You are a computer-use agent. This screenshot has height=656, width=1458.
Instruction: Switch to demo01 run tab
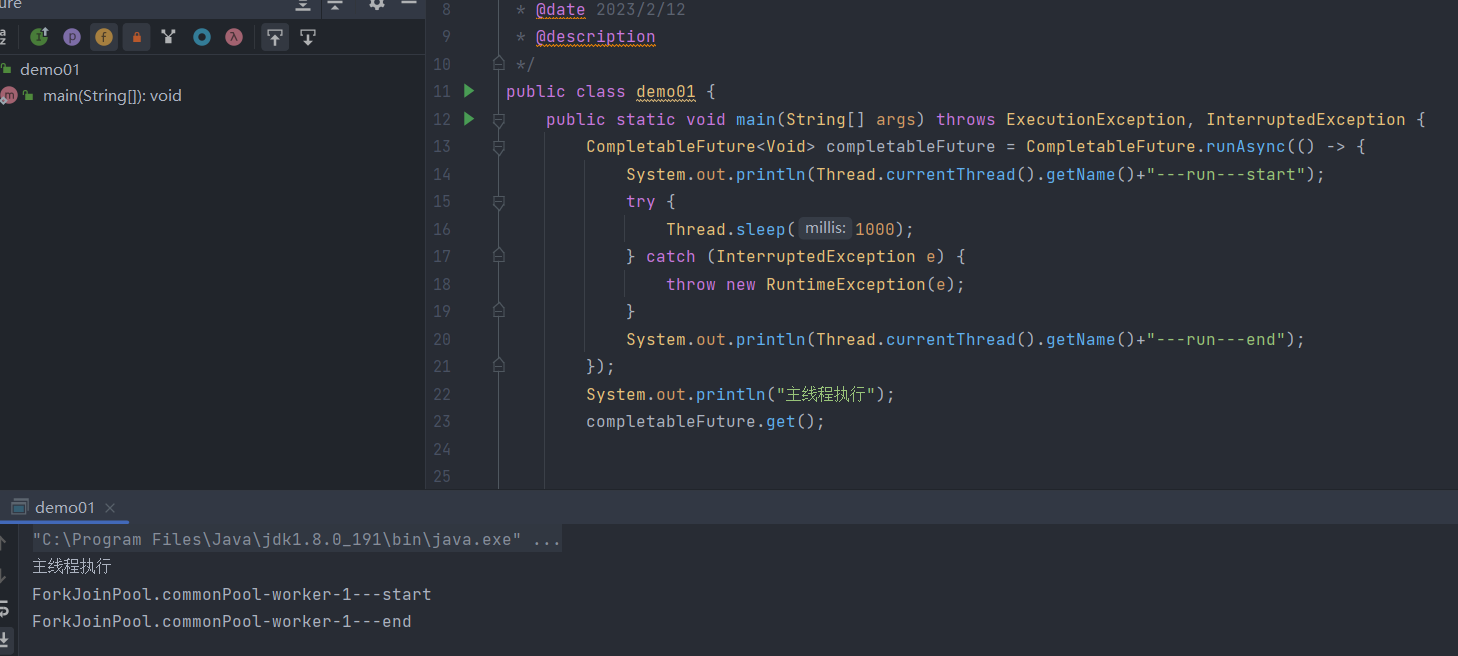click(x=65, y=508)
